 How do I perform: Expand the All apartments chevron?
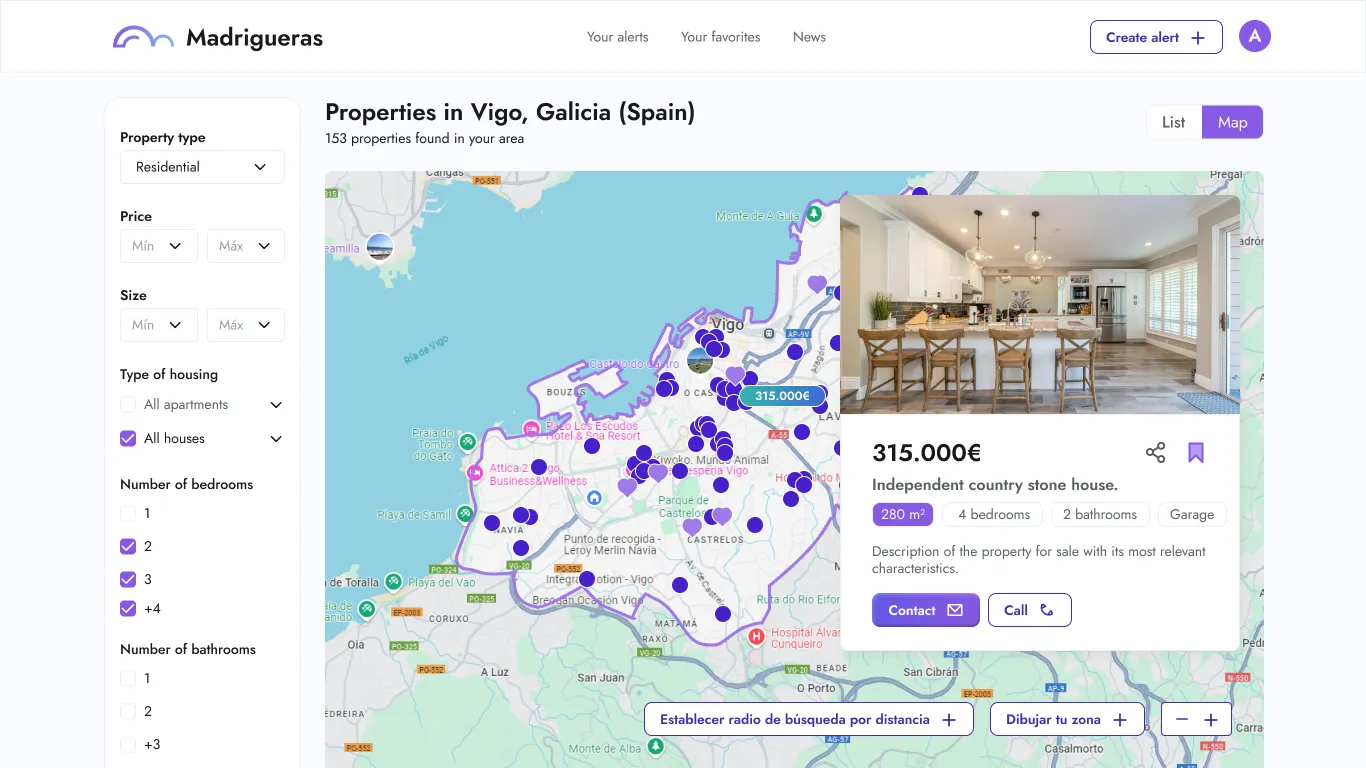click(x=276, y=405)
